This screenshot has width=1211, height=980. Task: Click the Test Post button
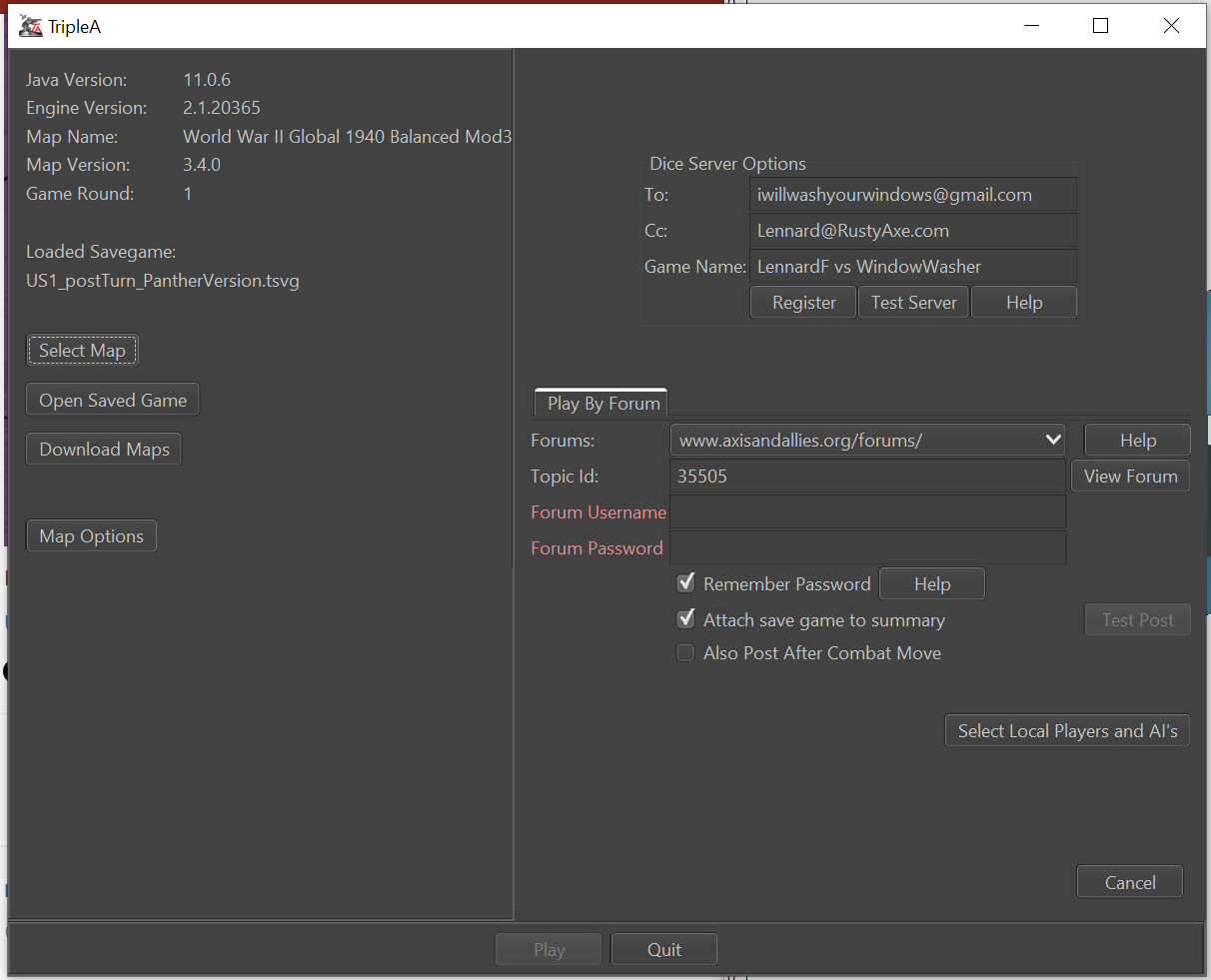pyautogui.click(x=1137, y=620)
